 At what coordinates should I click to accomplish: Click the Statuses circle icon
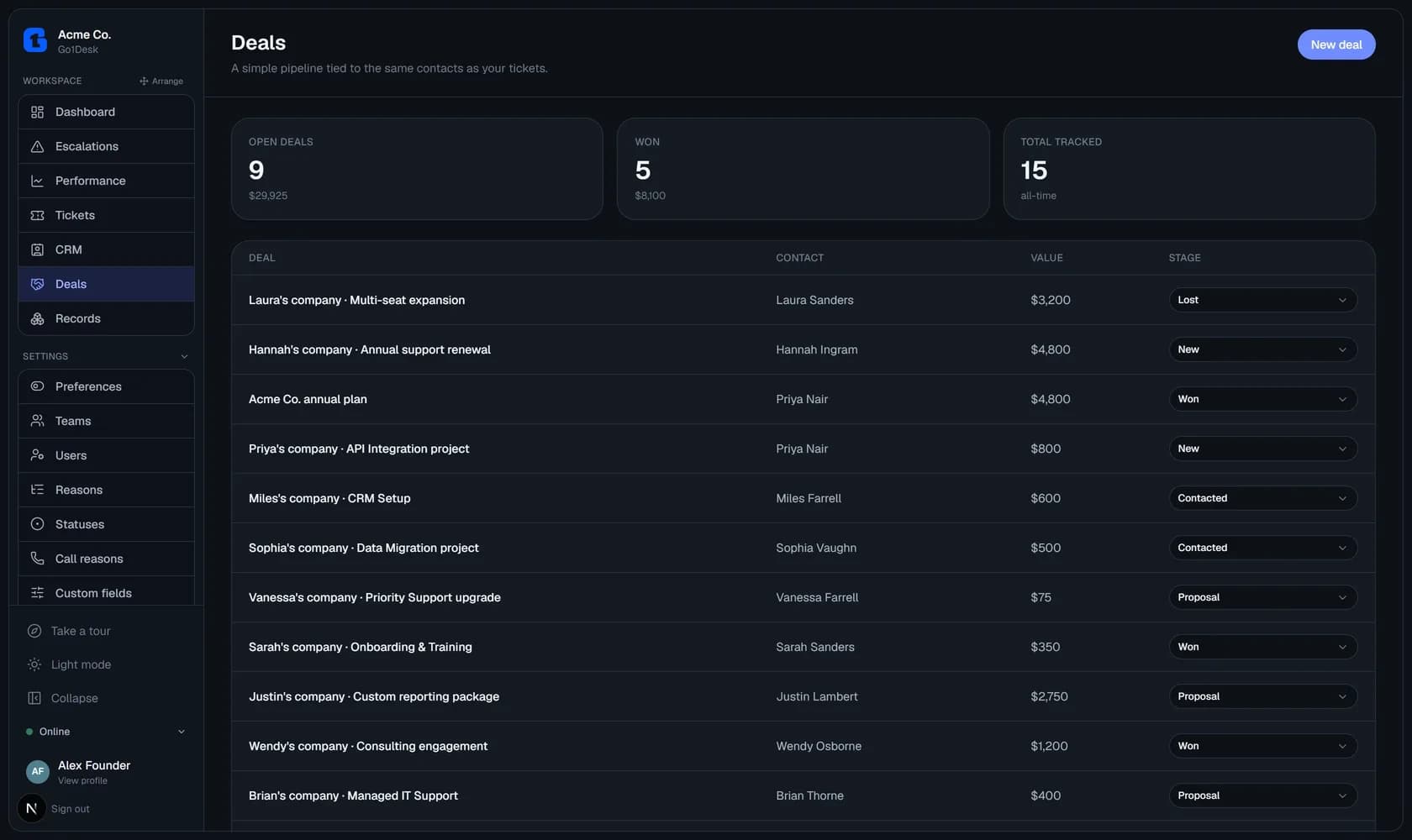(x=37, y=524)
